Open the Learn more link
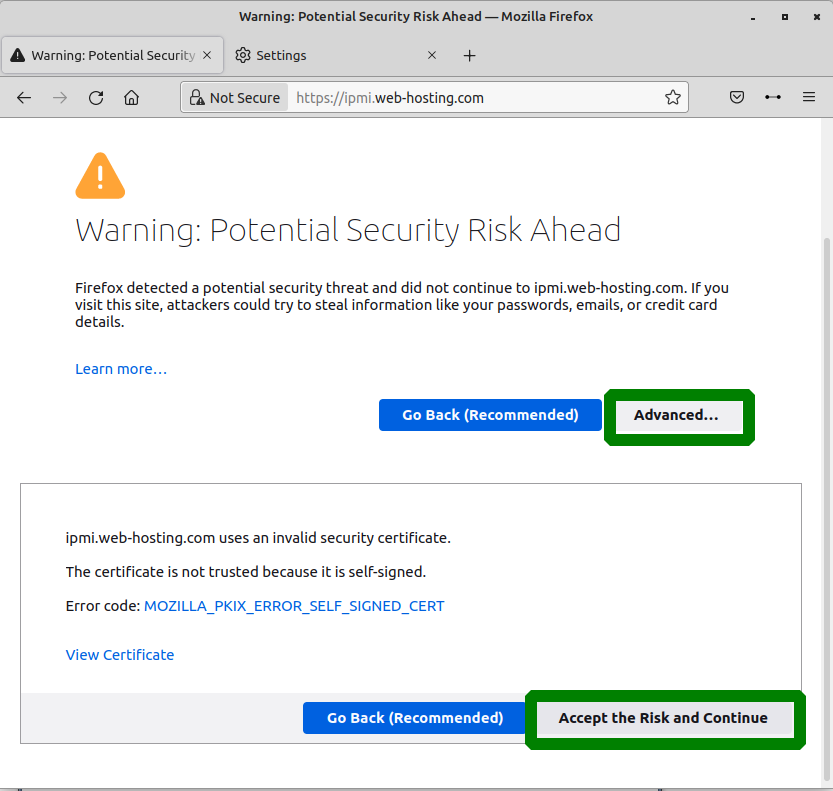 pos(121,369)
